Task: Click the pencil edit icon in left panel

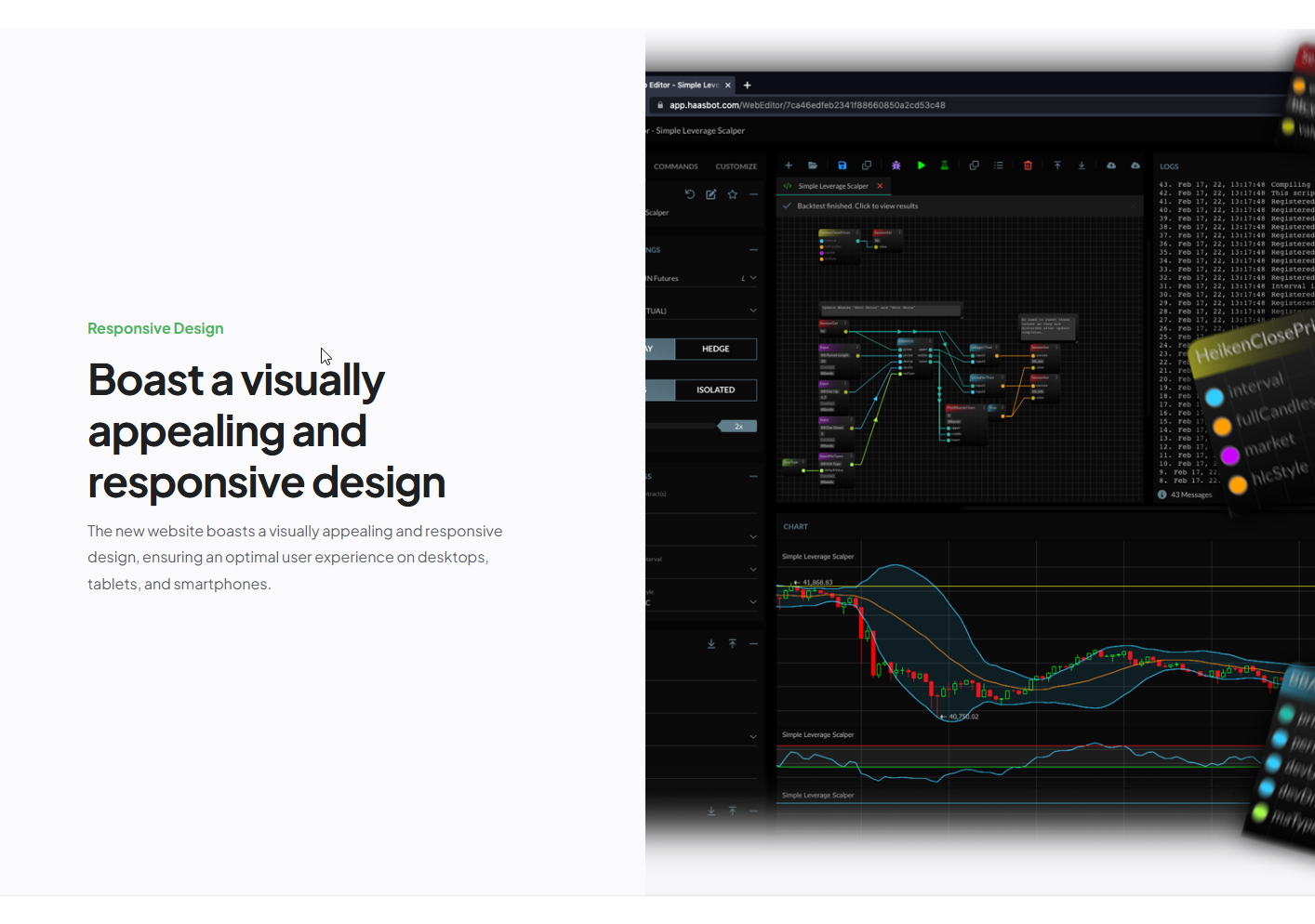Action: pyautogui.click(x=711, y=194)
